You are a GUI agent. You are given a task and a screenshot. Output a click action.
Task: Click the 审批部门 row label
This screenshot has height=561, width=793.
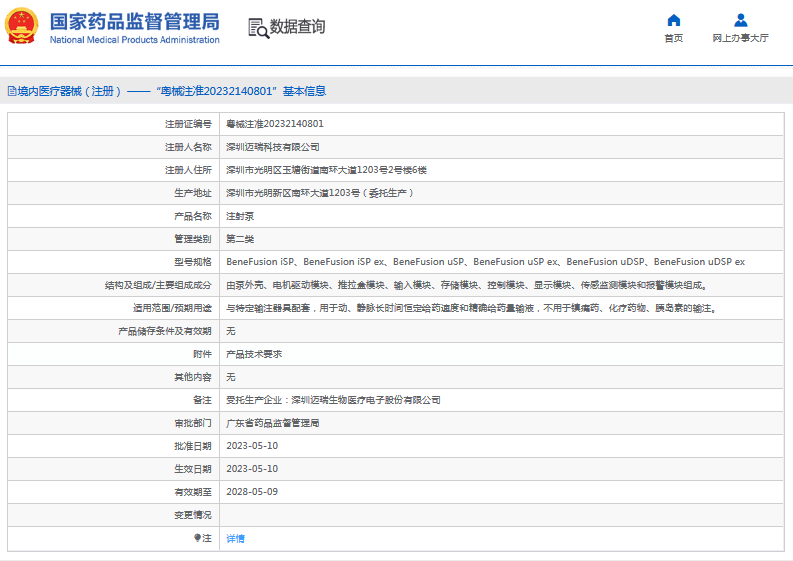193,423
